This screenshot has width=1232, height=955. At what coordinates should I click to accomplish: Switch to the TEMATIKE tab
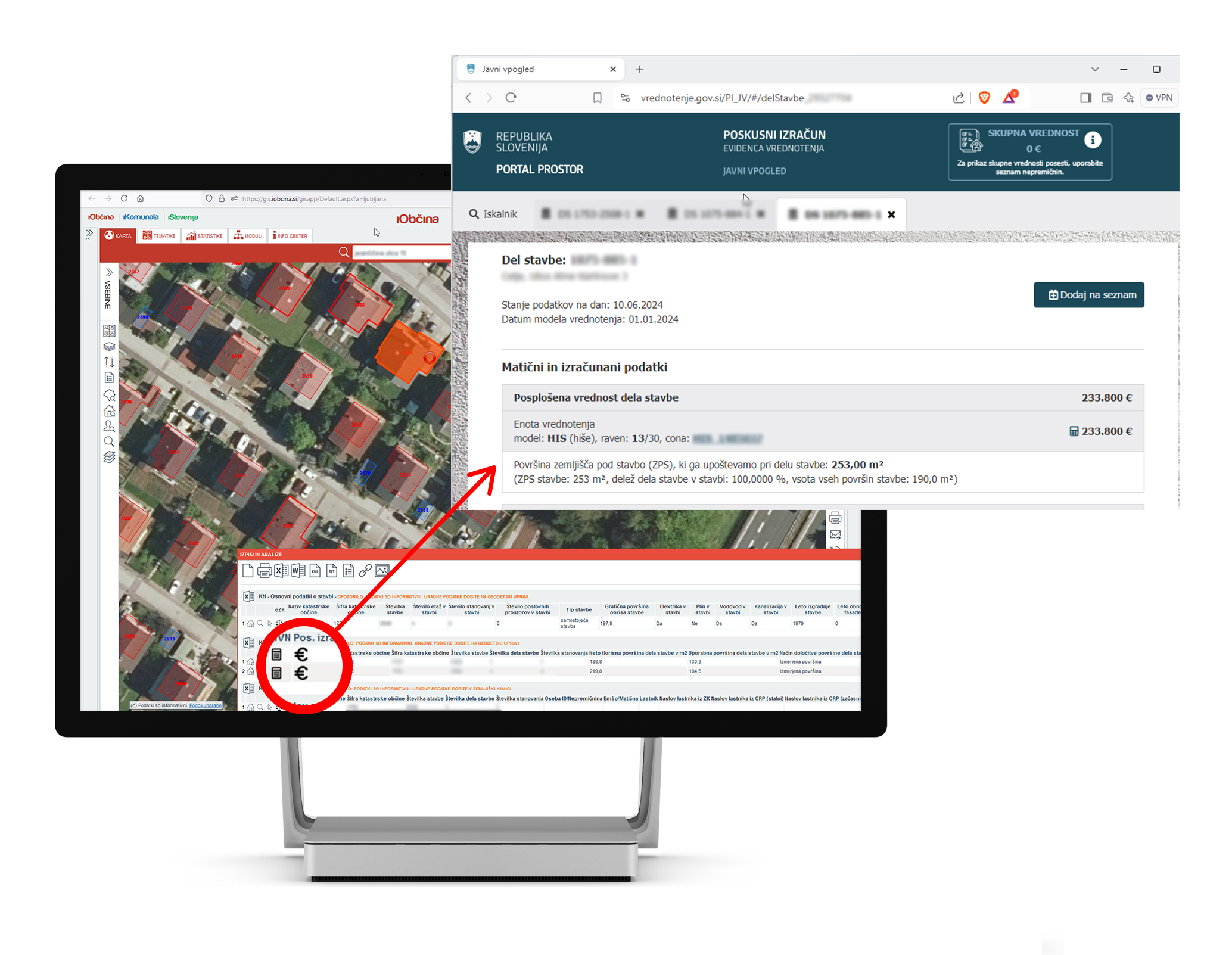point(159,236)
